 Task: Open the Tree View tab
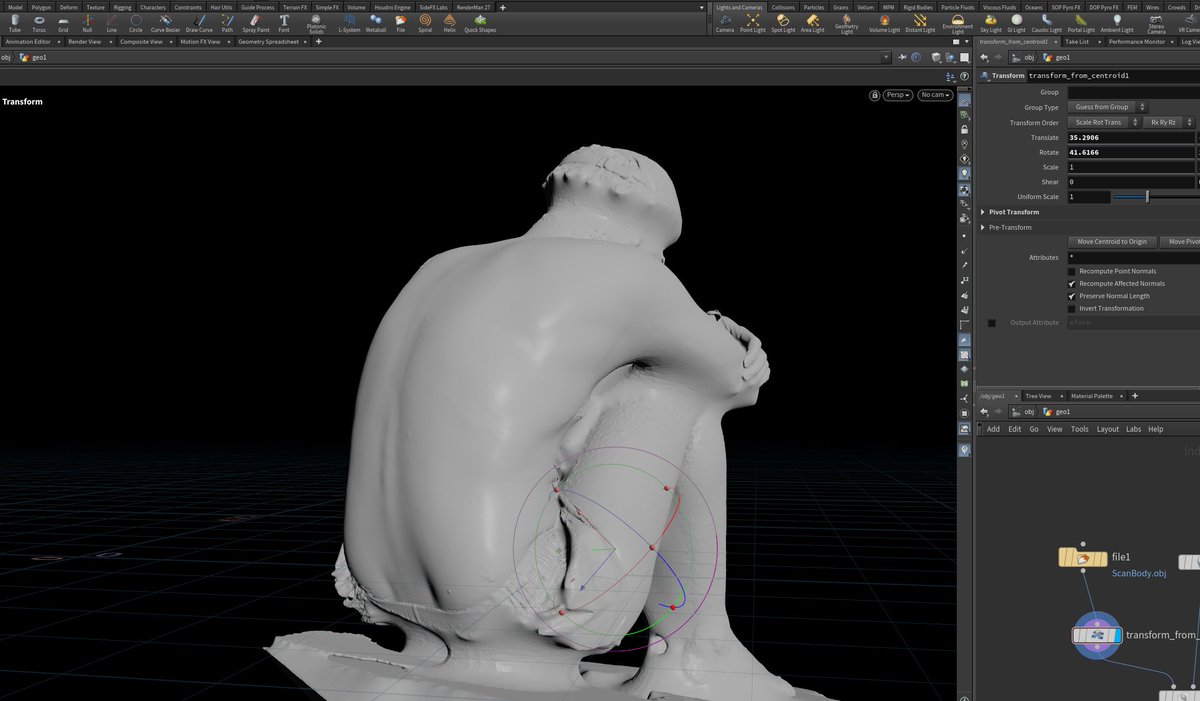tap(1038, 396)
